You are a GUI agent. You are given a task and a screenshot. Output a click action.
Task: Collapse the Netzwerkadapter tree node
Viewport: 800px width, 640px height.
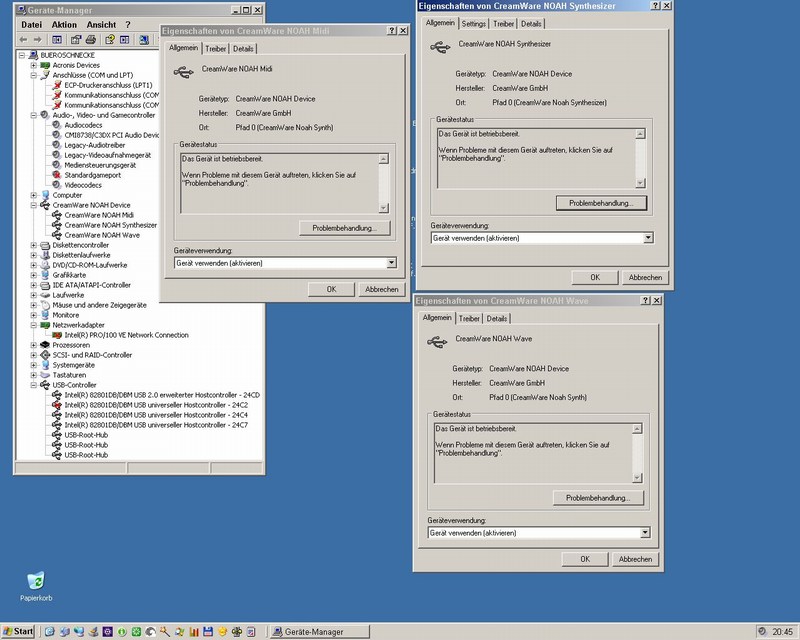coord(33,325)
